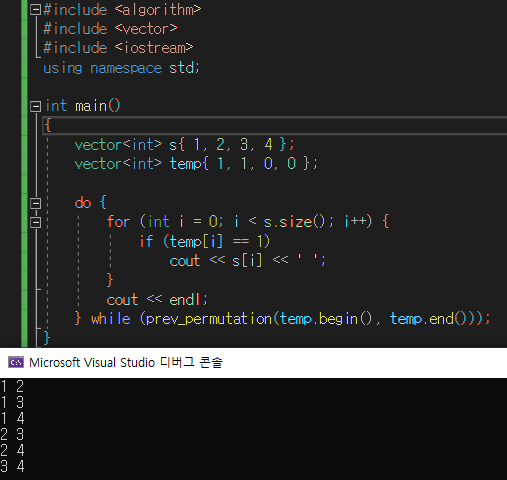Click the 'cout << s[i]' statement
The width and height of the screenshot is (507, 480).
(247, 261)
